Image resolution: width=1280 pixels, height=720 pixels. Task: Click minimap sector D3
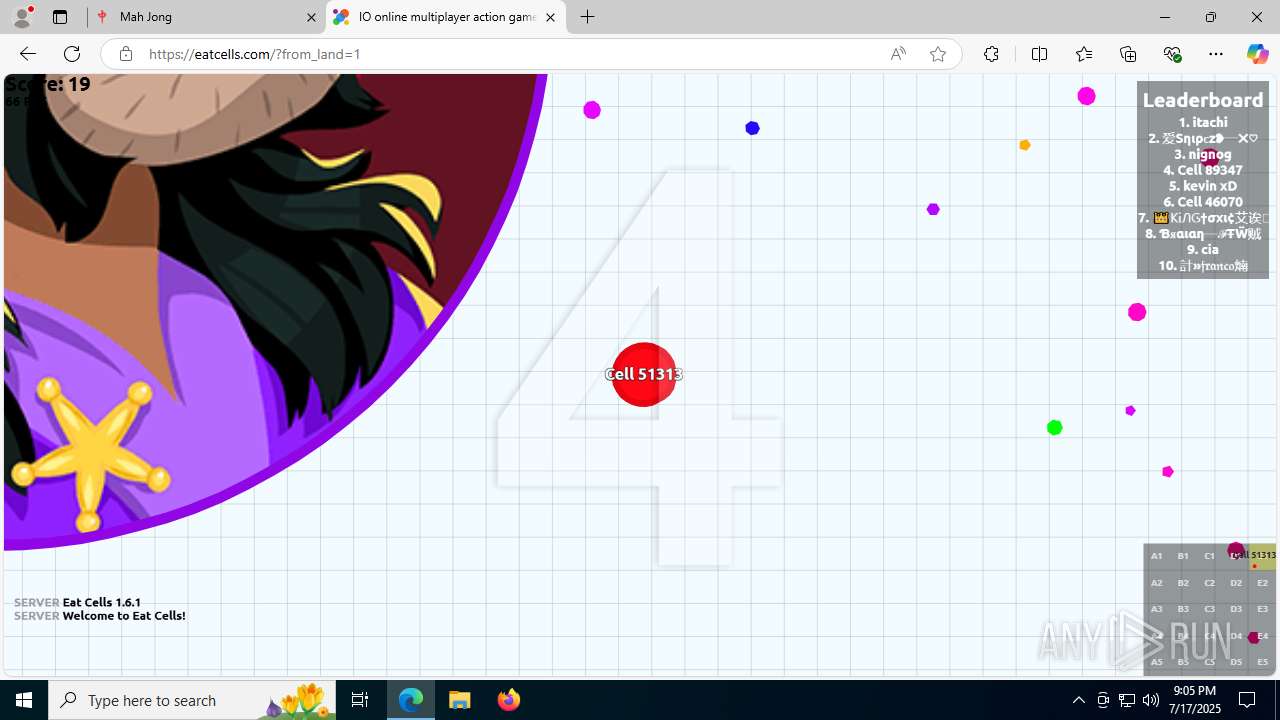[1236, 609]
